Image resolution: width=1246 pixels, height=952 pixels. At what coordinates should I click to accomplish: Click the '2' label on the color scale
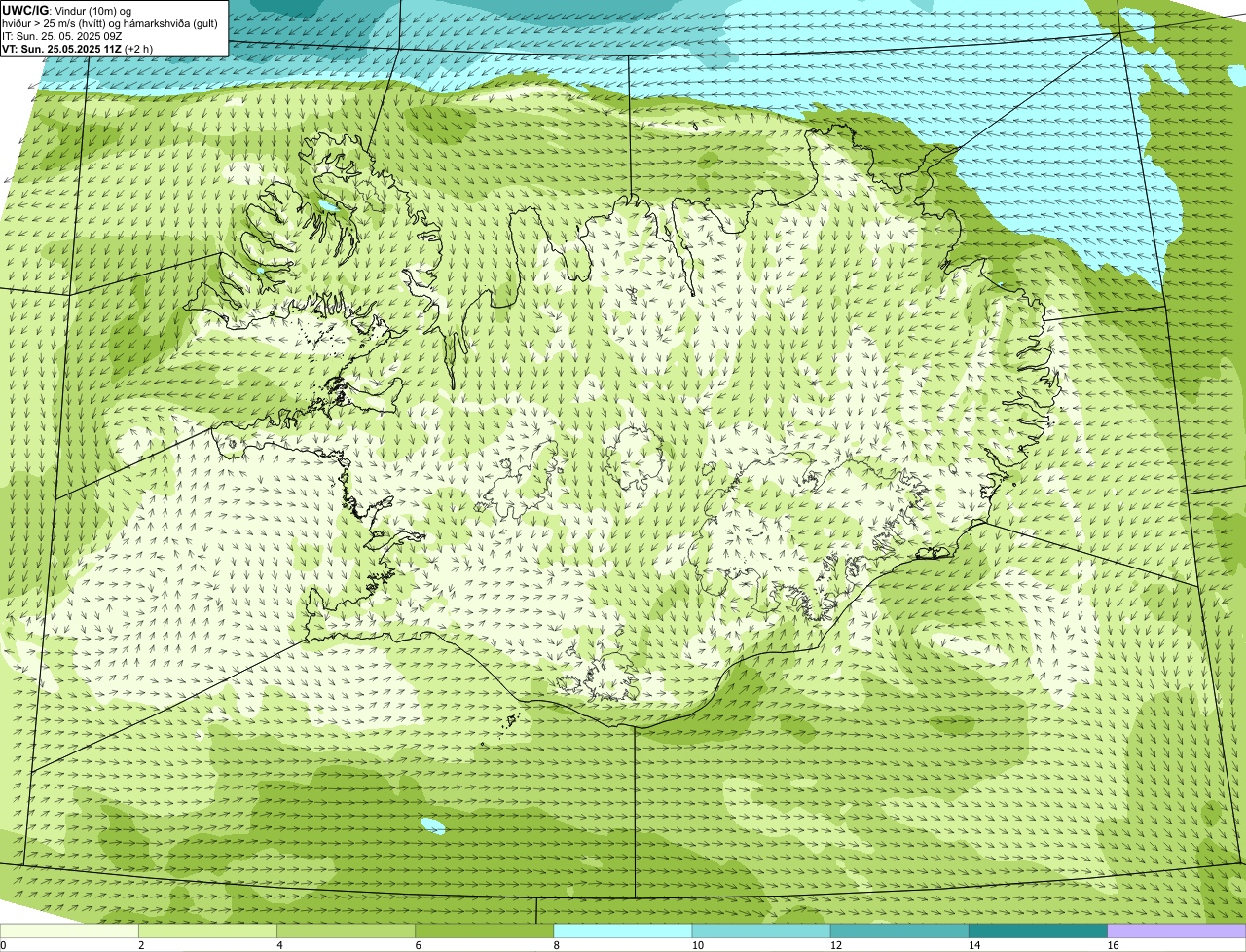(141, 945)
